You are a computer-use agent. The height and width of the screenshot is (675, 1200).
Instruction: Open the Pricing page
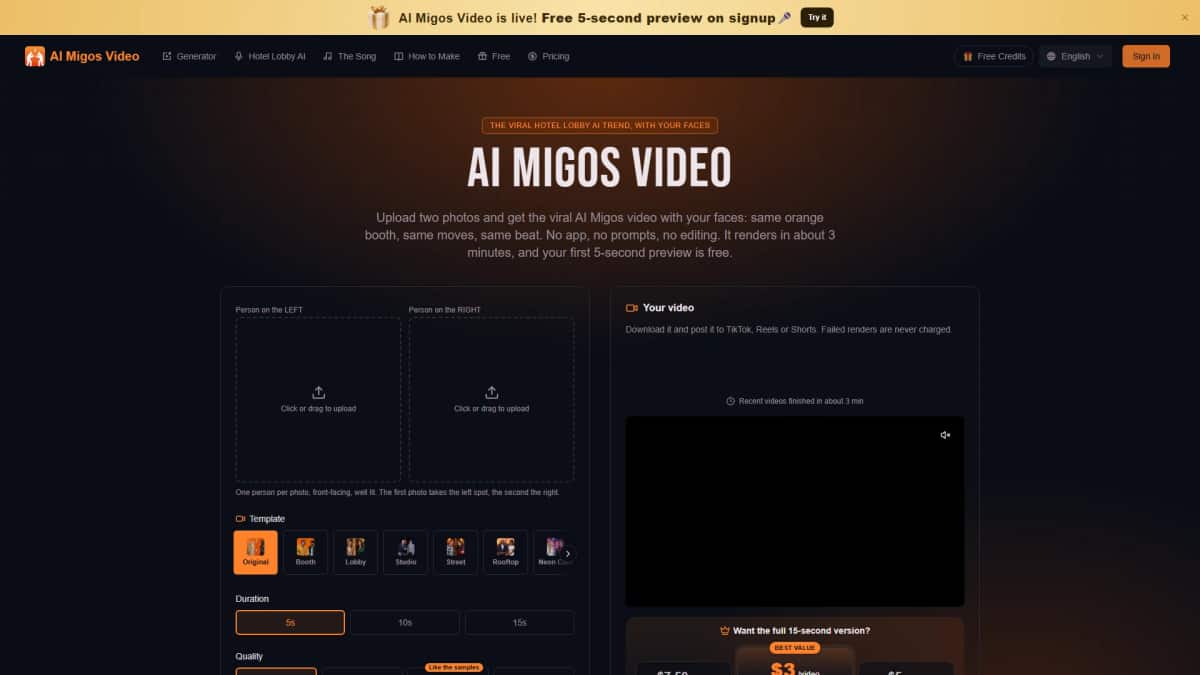click(x=549, y=56)
